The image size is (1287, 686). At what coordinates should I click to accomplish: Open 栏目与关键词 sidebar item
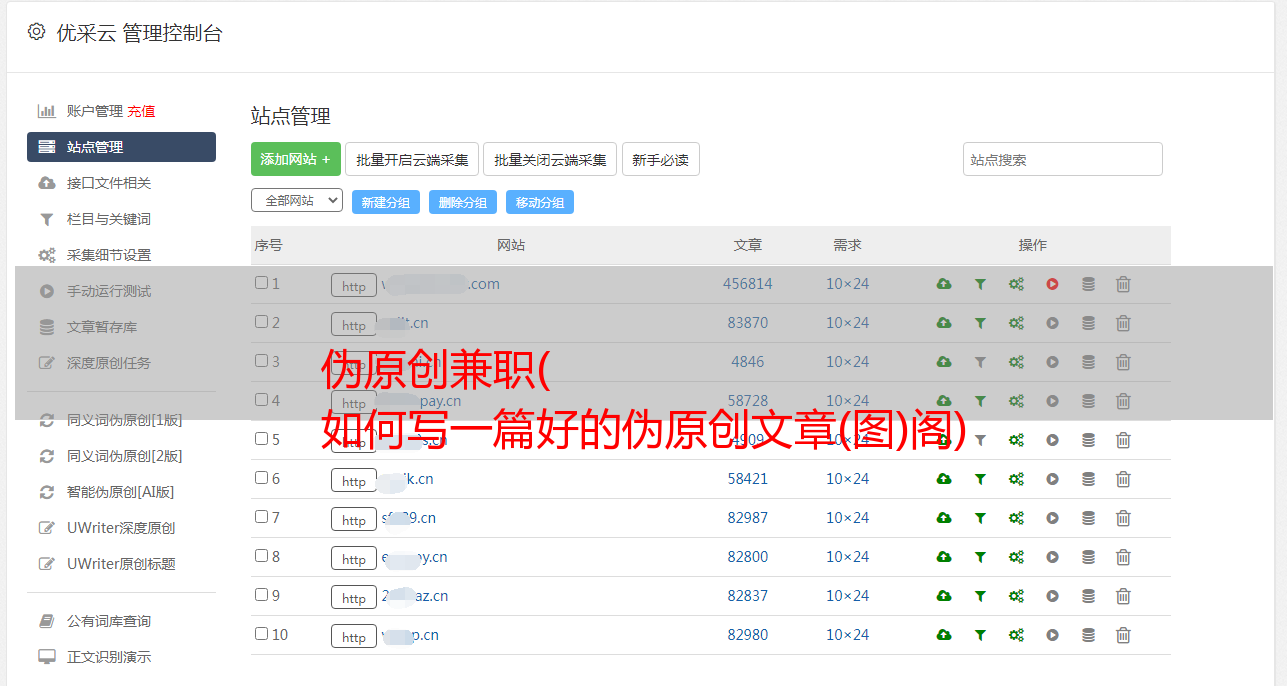coord(109,219)
